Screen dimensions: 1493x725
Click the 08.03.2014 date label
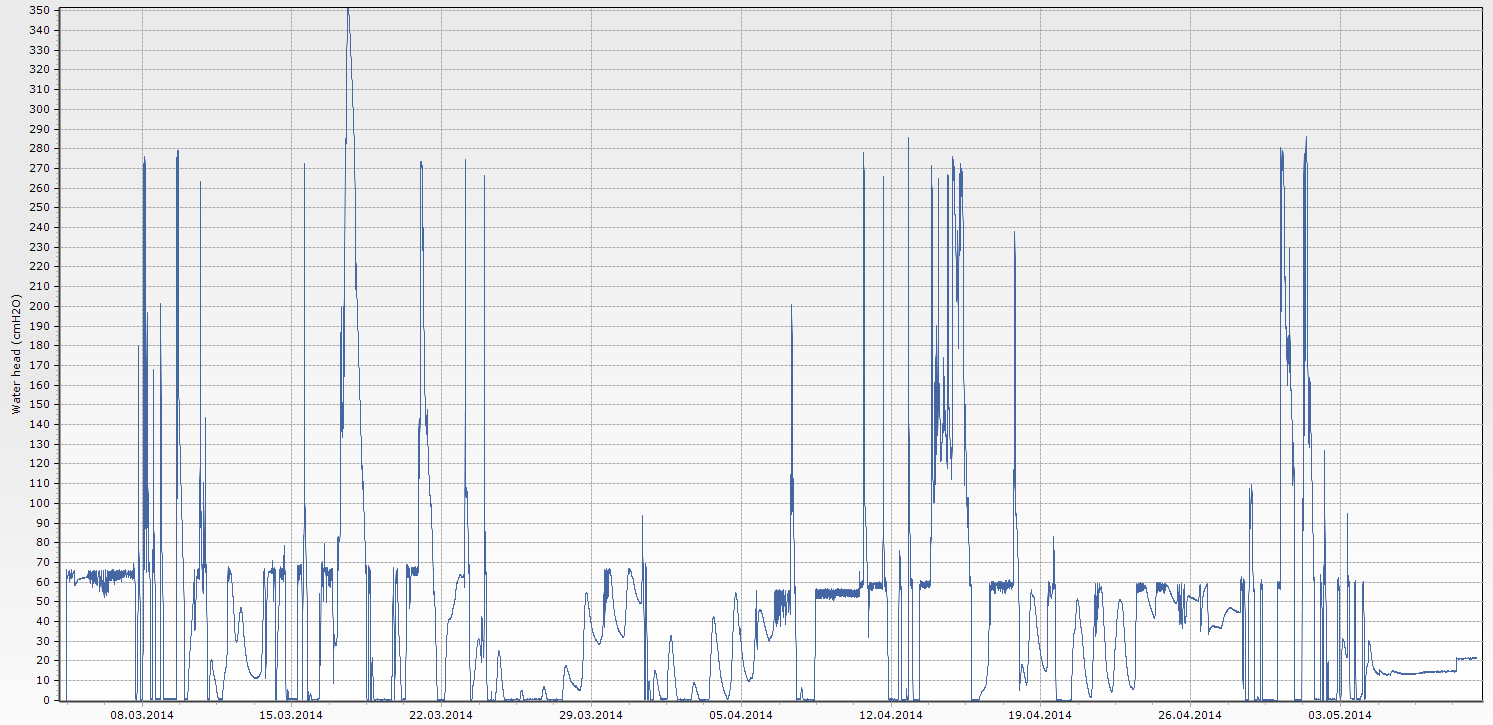(142, 715)
